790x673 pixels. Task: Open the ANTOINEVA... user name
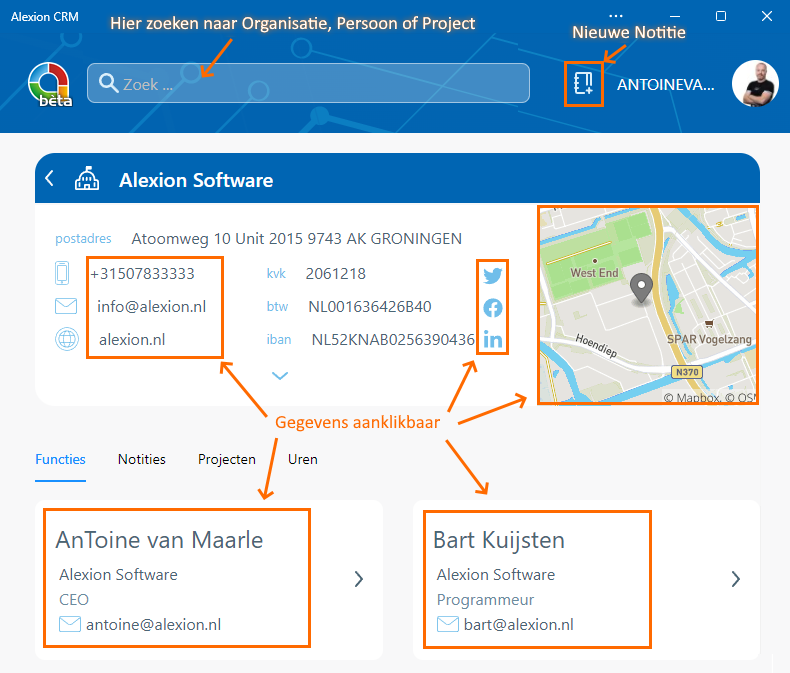point(666,85)
